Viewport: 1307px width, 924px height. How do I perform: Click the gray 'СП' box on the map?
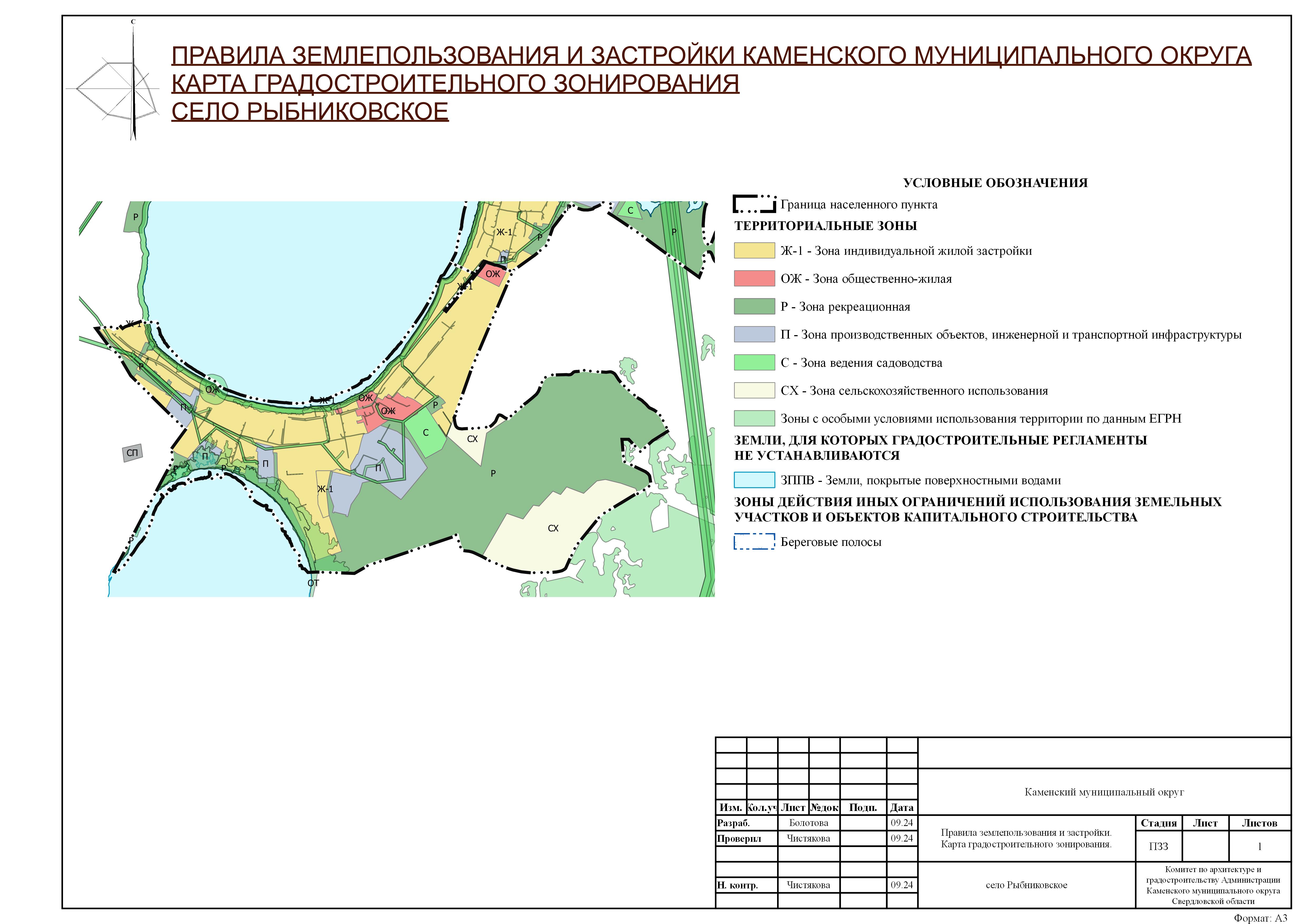tap(132, 453)
